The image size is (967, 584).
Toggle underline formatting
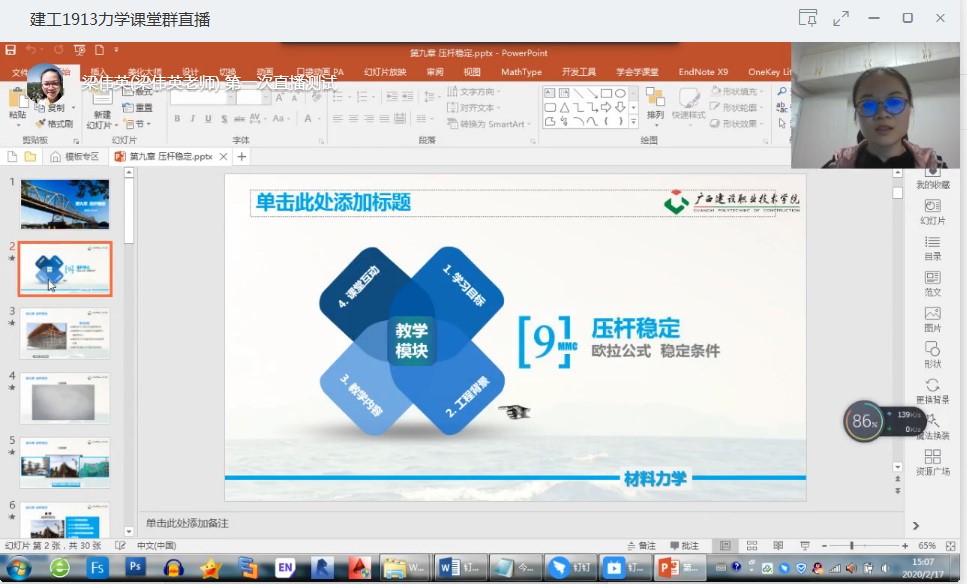[x=208, y=118]
